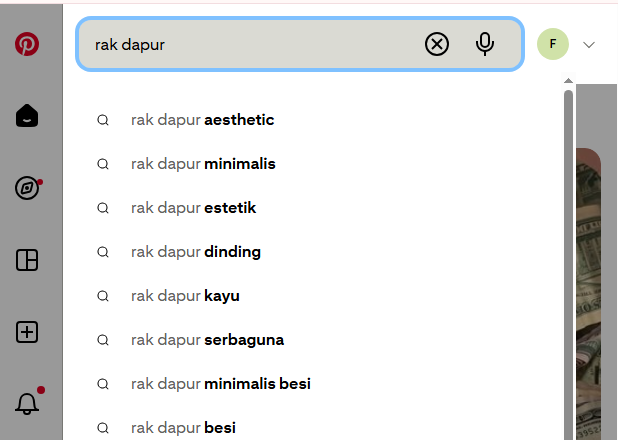Image resolution: width=618 pixels, height=440 pixels.
Task: Pick the rak dapur estetik suggestion
Action: pos(313,208)
